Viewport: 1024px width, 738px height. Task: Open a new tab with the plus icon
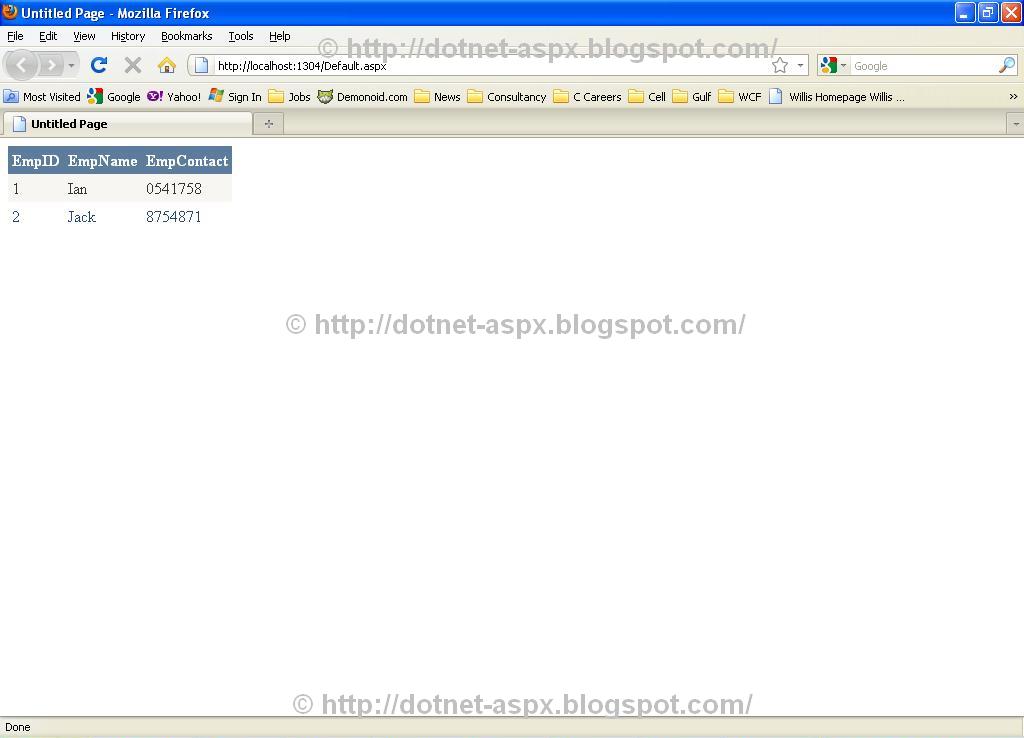(x=268, y=123)
